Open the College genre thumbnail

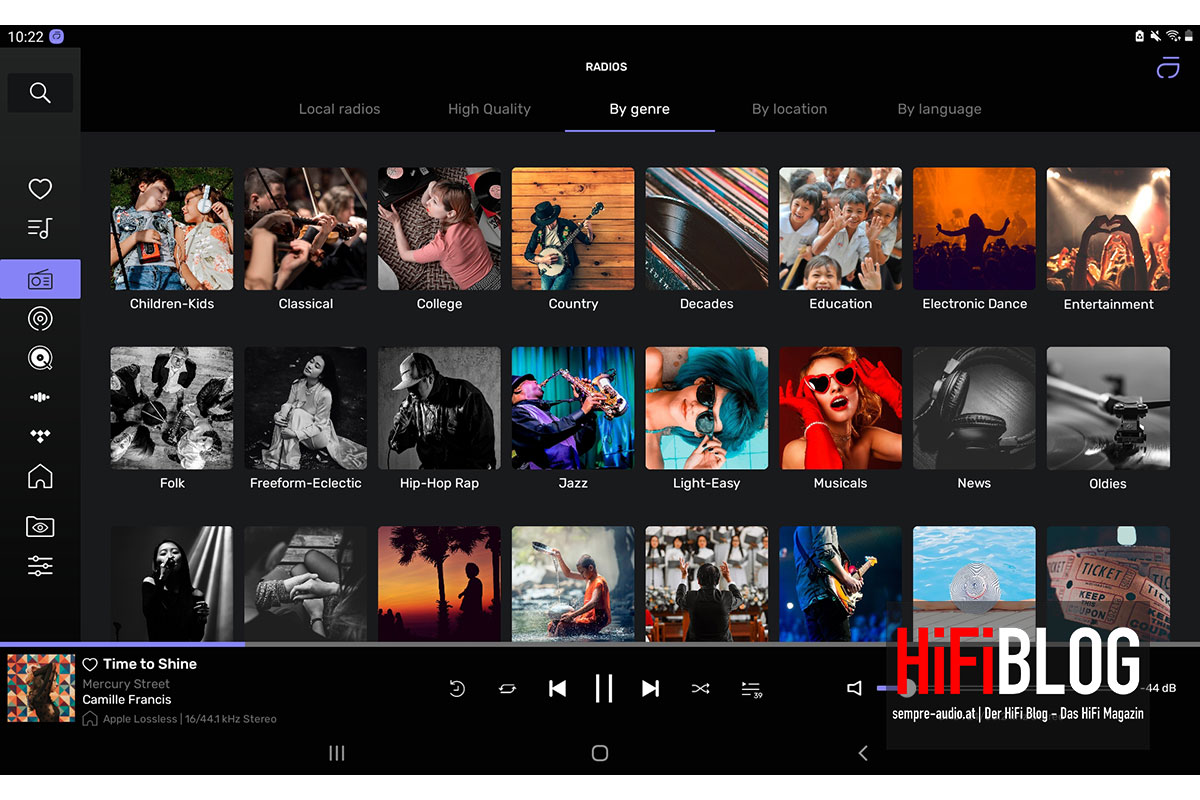[439, 229]
